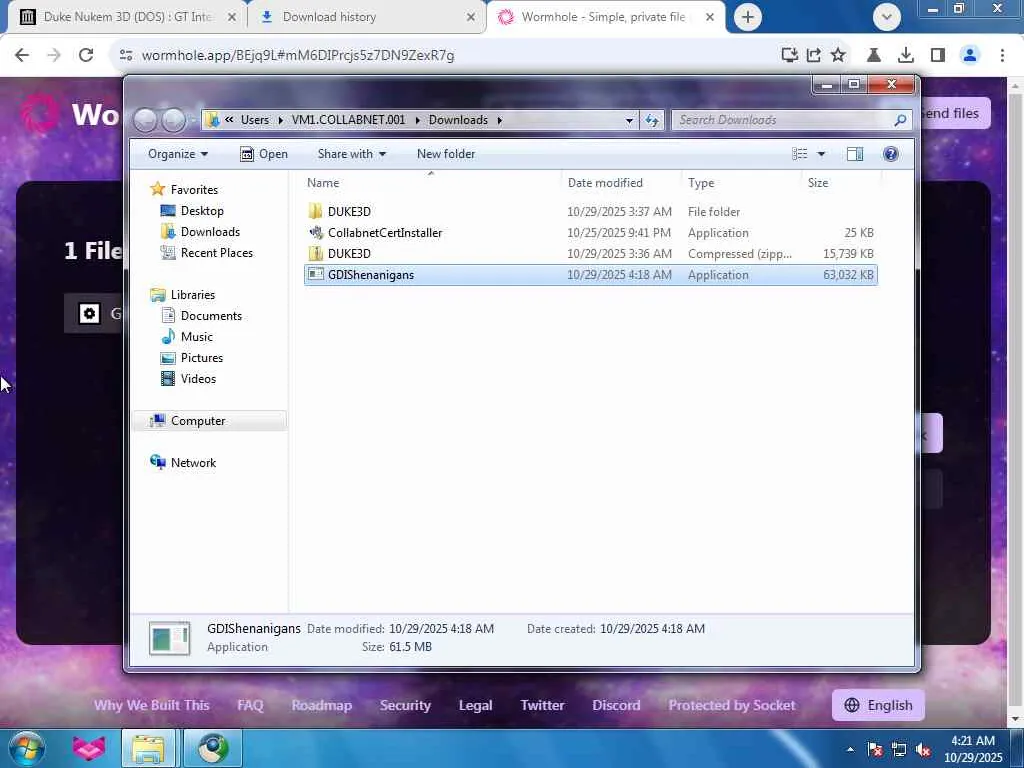Open Chrome downloads tray icon

pyautogui.click(x=905, y=56)
